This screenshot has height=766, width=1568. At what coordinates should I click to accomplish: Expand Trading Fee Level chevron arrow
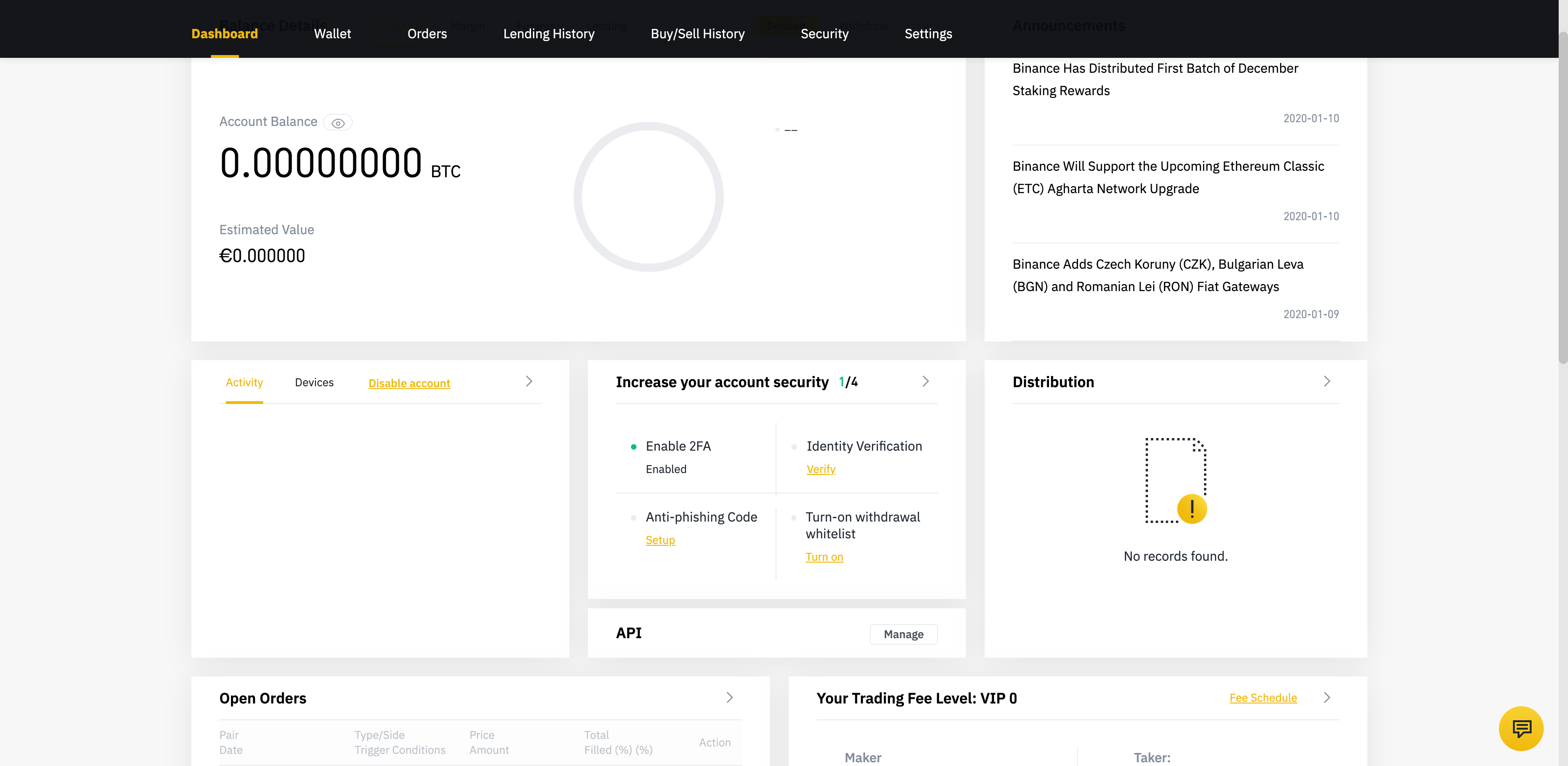point(1327,698)
